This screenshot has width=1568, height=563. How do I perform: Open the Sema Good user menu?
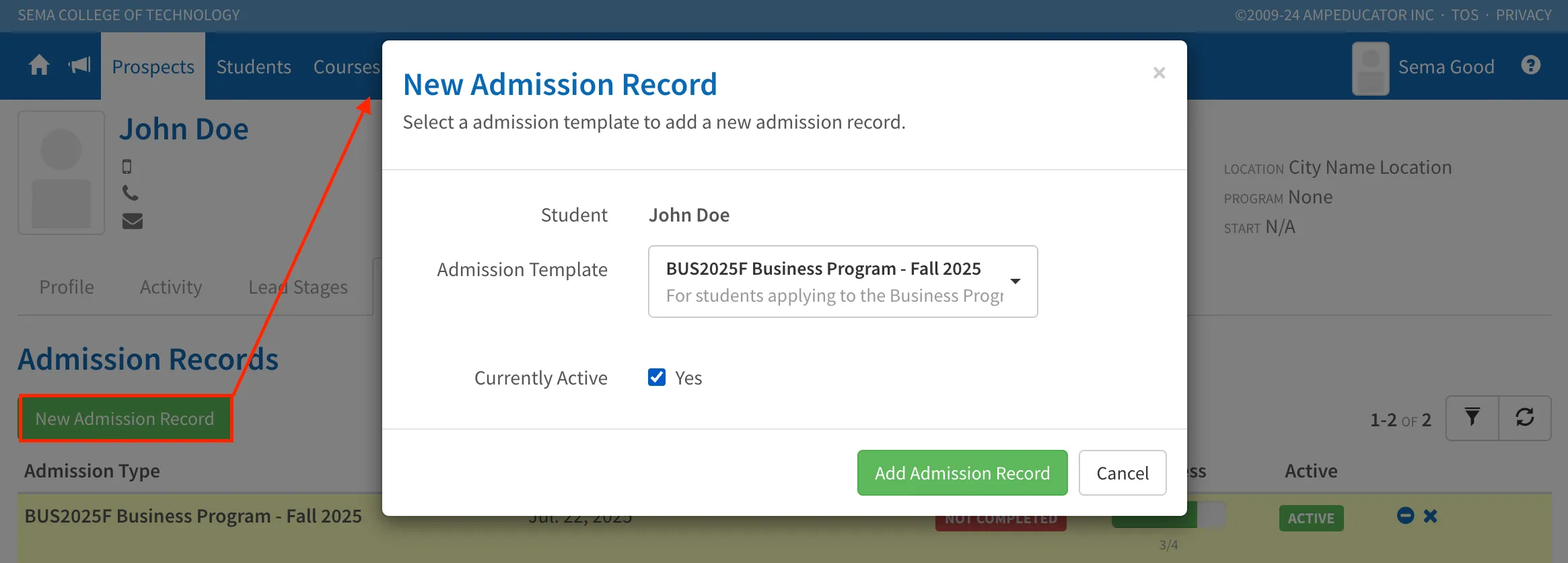pyautogui.click(x=1423, y=67)
